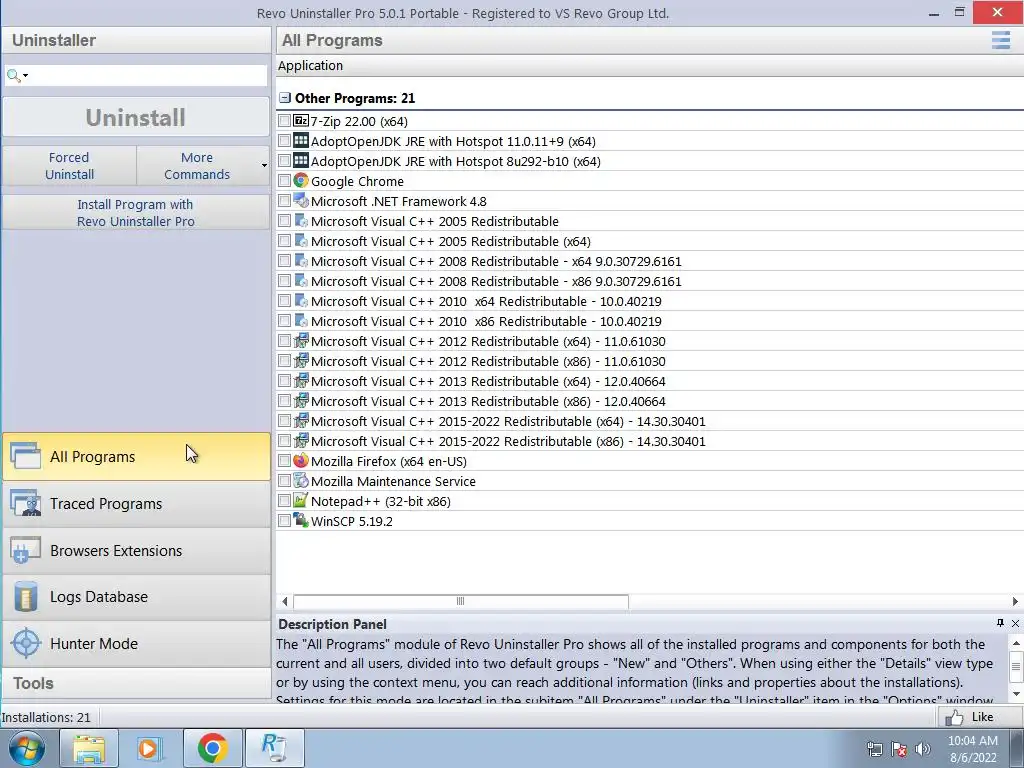Screen dimensions: 1024x768
Task: Click the Like button label
Action: (x=982, y=717)
